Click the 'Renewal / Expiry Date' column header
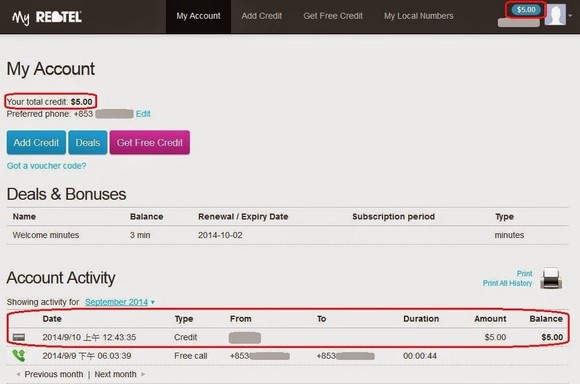The image size is (580, 384). coord(243,216)
